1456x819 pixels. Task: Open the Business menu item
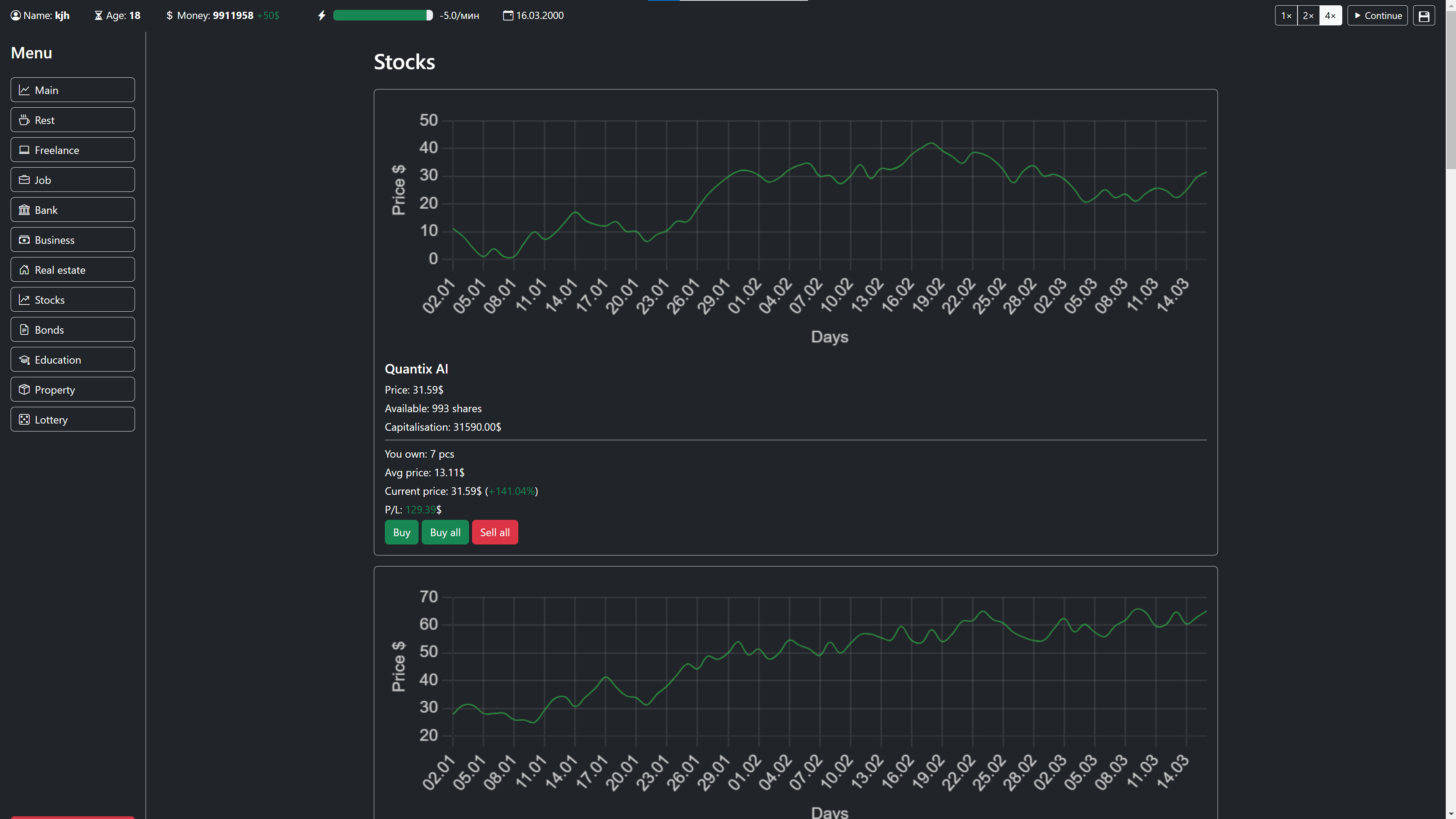coord(73,240)
